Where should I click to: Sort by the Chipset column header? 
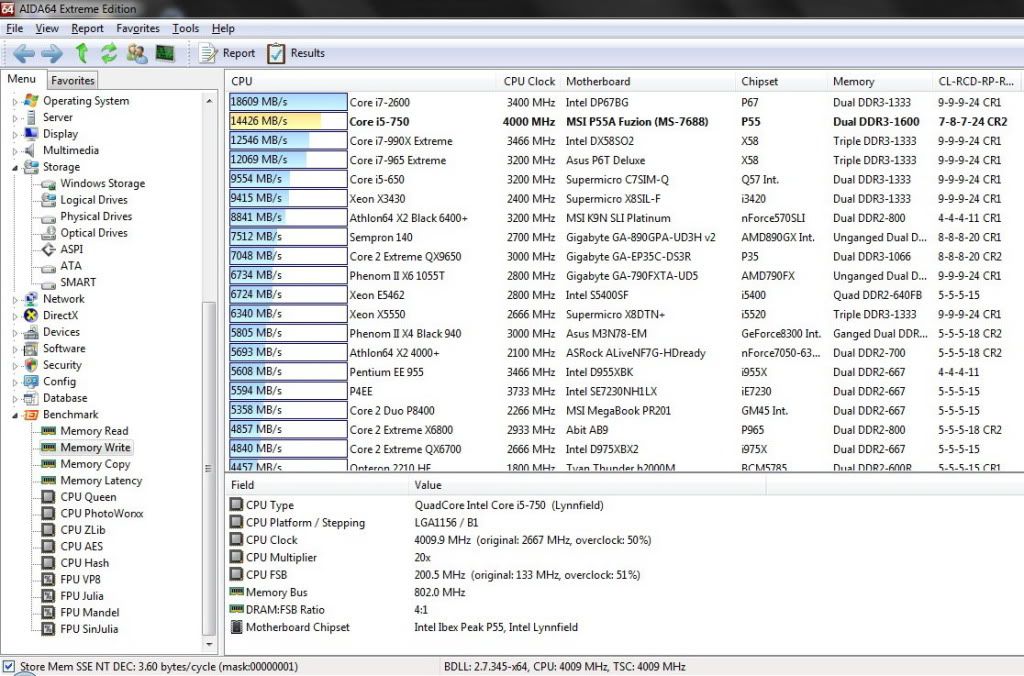coord(781,81)
